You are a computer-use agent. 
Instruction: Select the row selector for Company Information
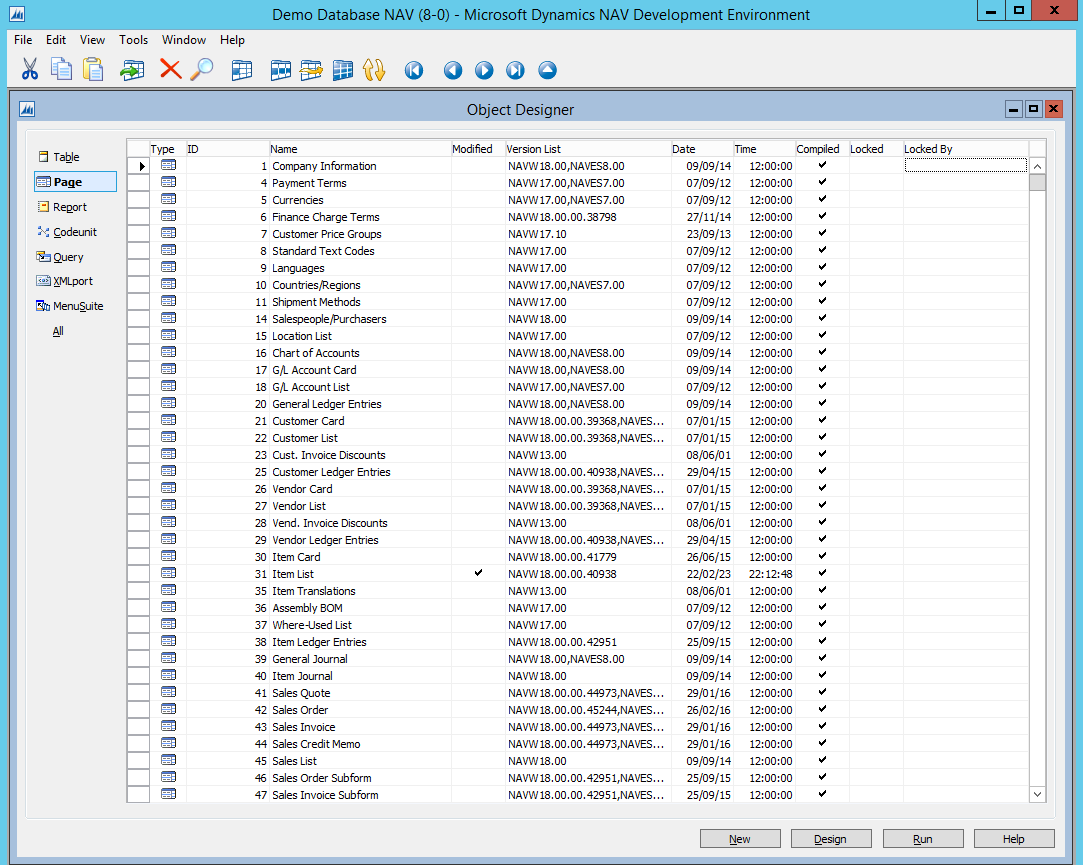[x=138, y=166]
